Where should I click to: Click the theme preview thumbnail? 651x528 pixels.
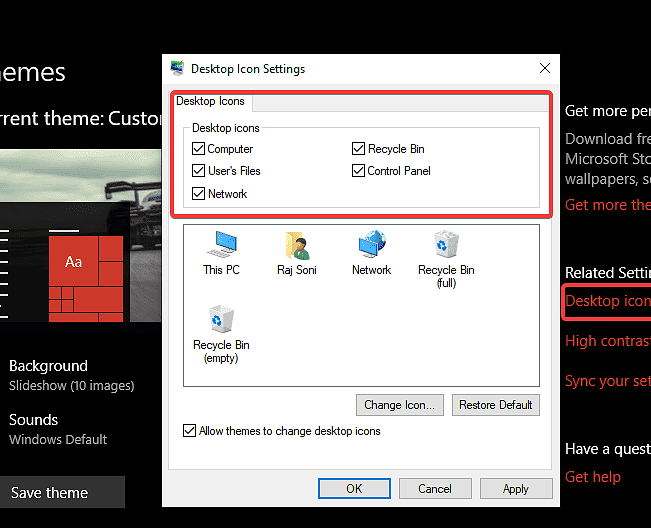pyautogui.click(x=81, y=235)
